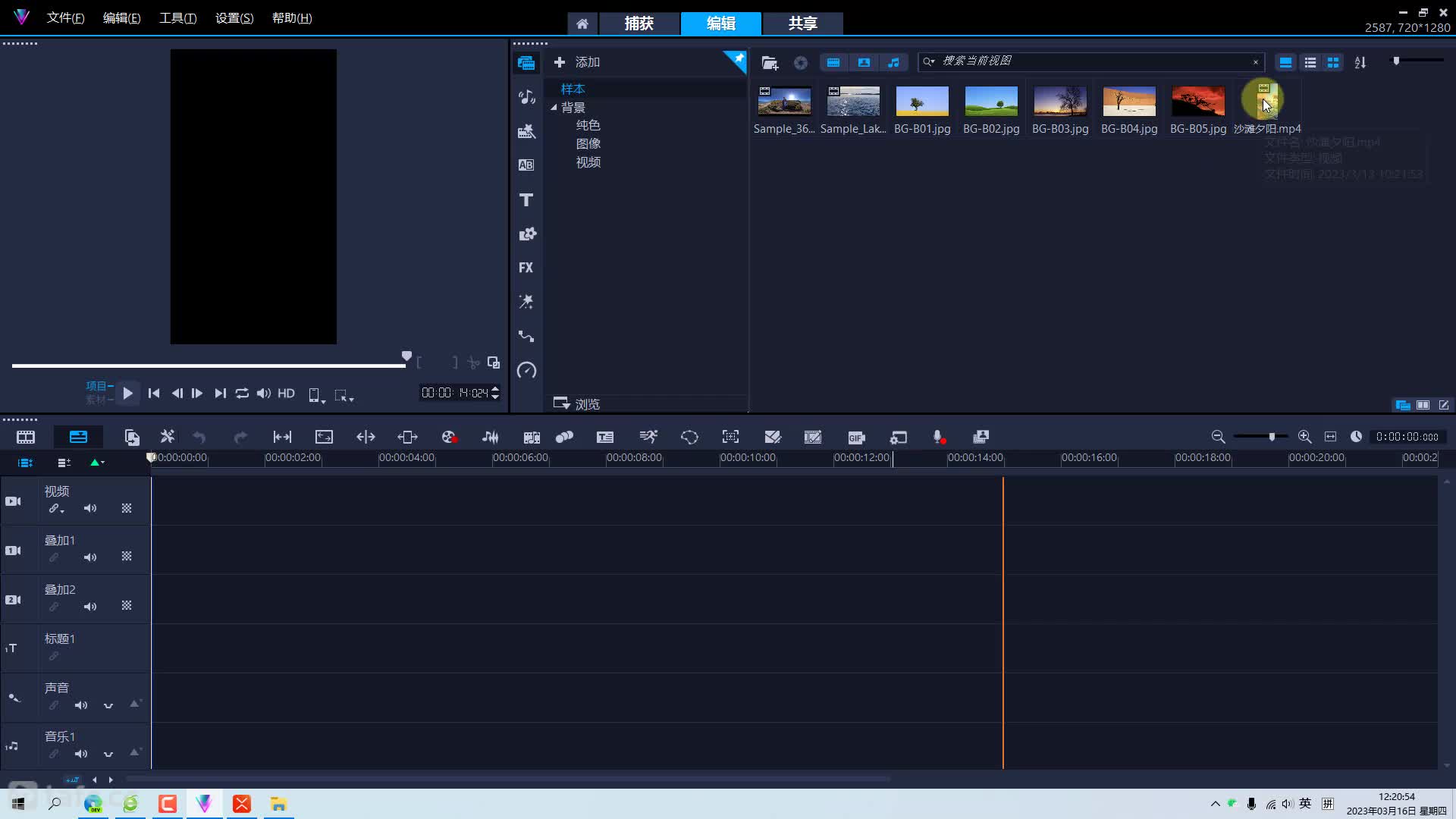Click the import media files folder icon

tap(770, 63)
